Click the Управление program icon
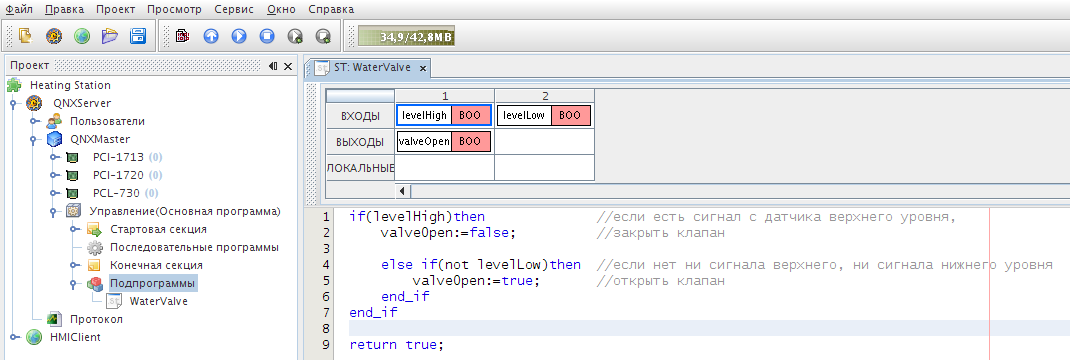The image size is (1070, 360). pos(73,211)
